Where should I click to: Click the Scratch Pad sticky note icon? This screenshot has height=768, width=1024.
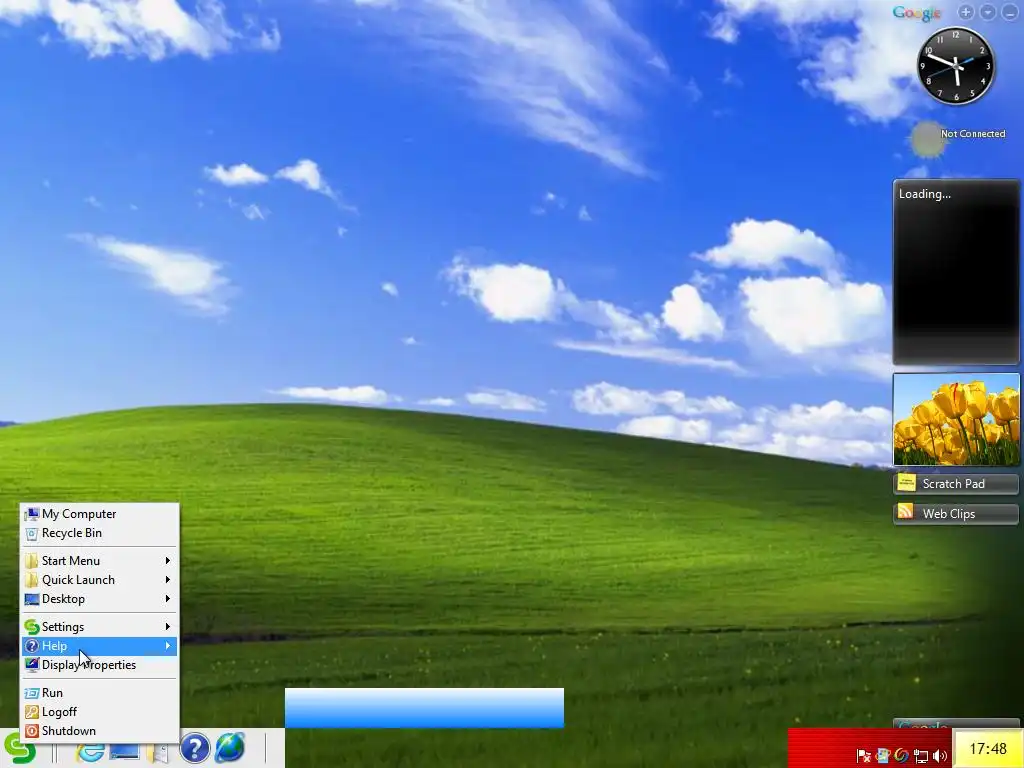click(906, 483)
